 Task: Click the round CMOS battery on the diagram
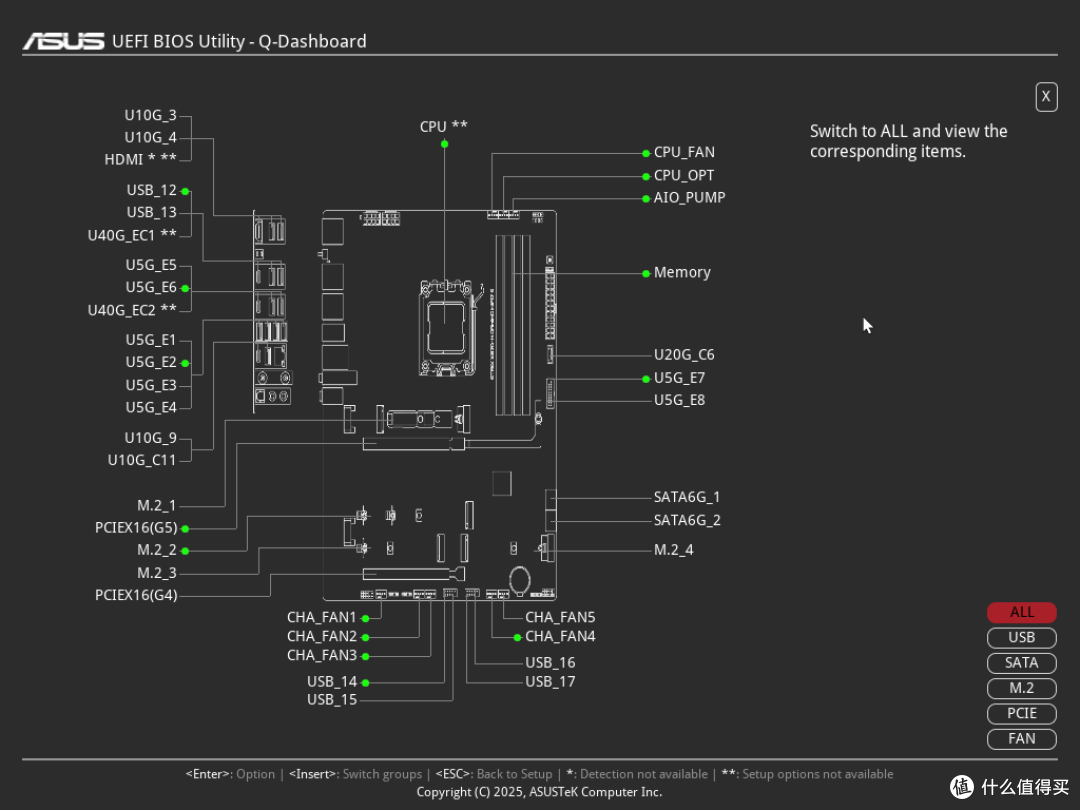tap(519, 579)
